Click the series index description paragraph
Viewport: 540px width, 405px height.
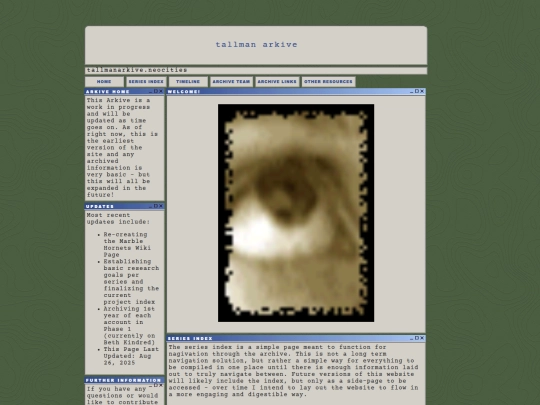click(293, 371)
